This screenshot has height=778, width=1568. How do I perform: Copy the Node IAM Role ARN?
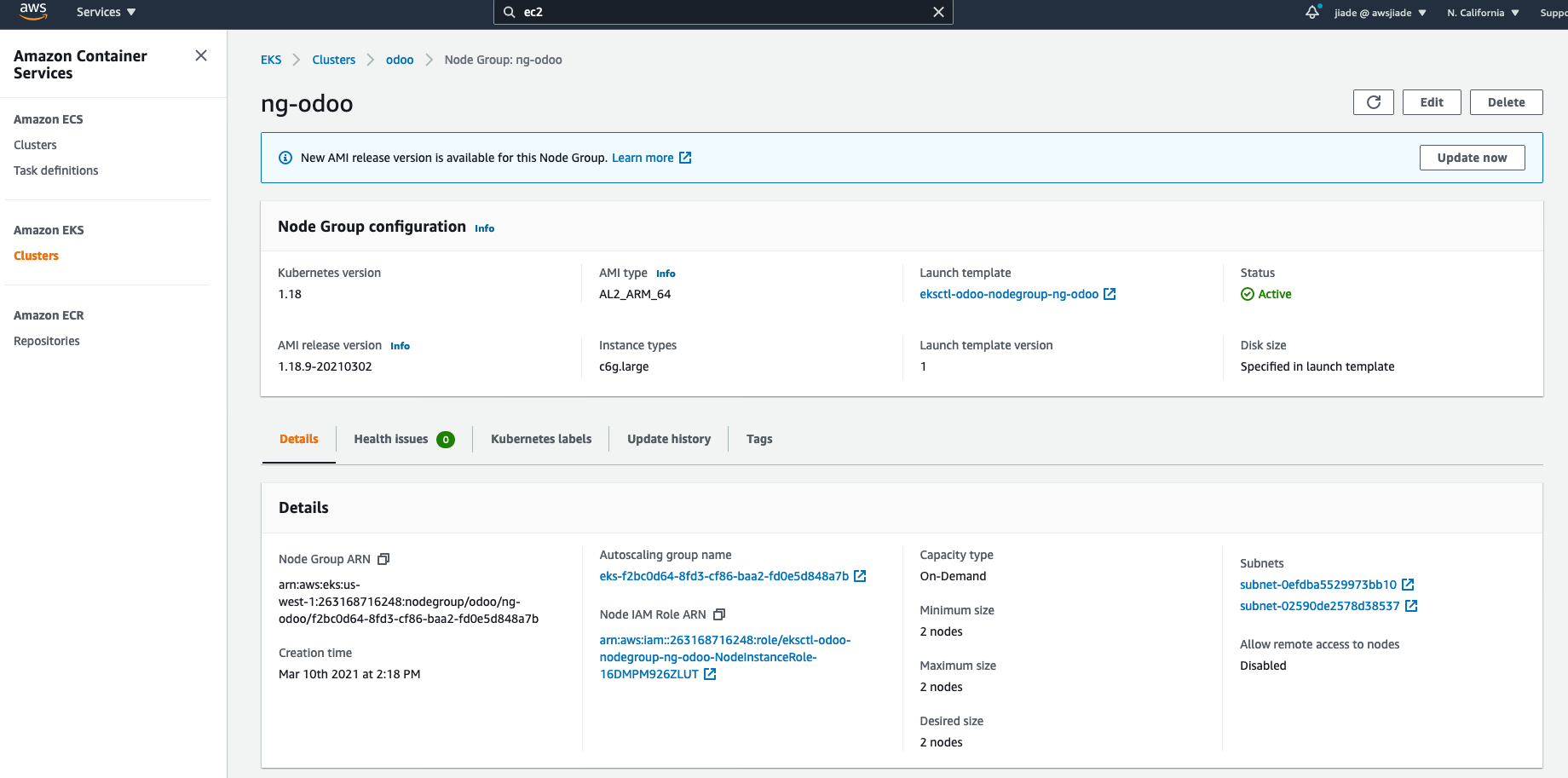click(719, 614)
